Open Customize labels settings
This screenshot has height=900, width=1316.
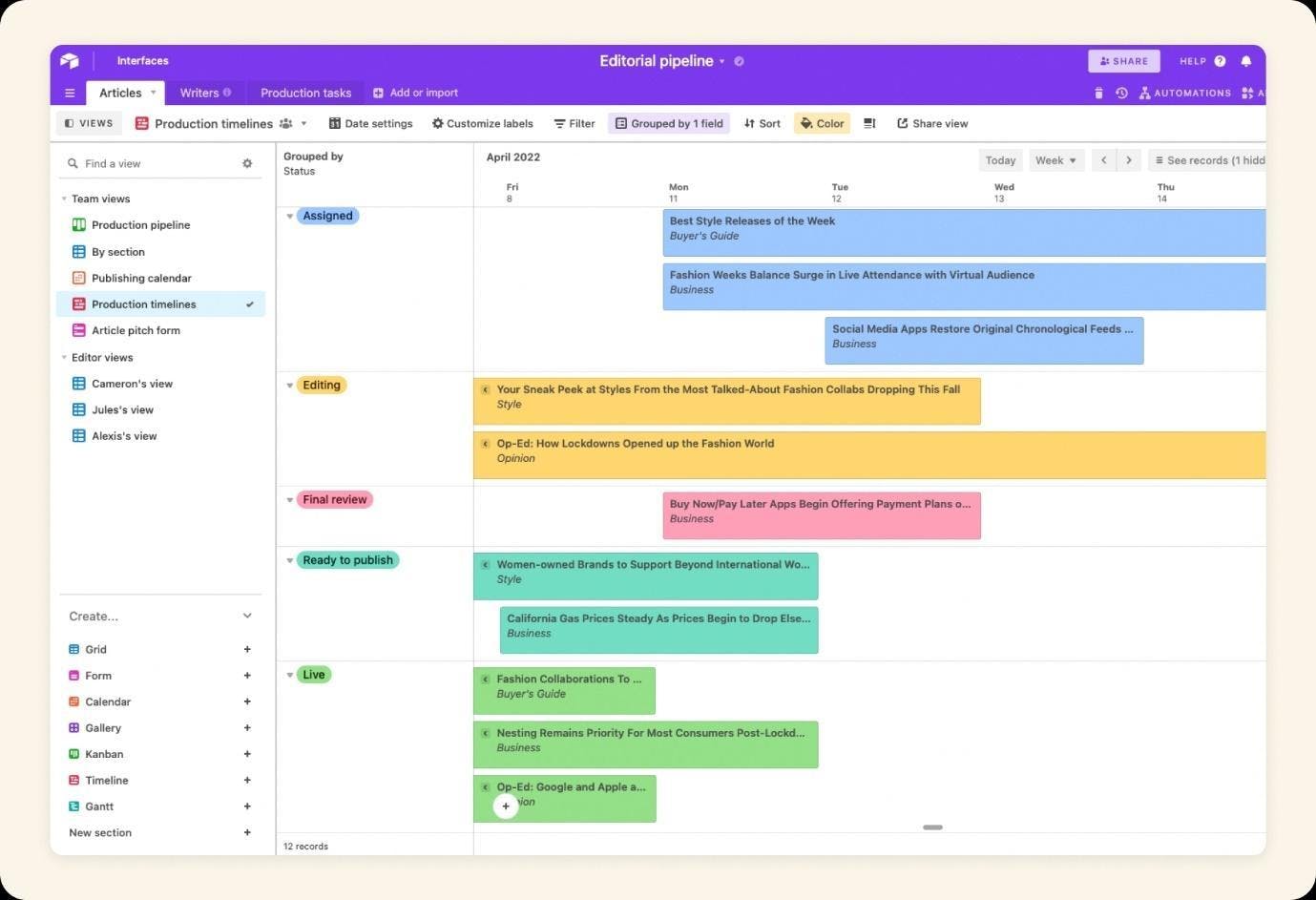pos(483,123)
